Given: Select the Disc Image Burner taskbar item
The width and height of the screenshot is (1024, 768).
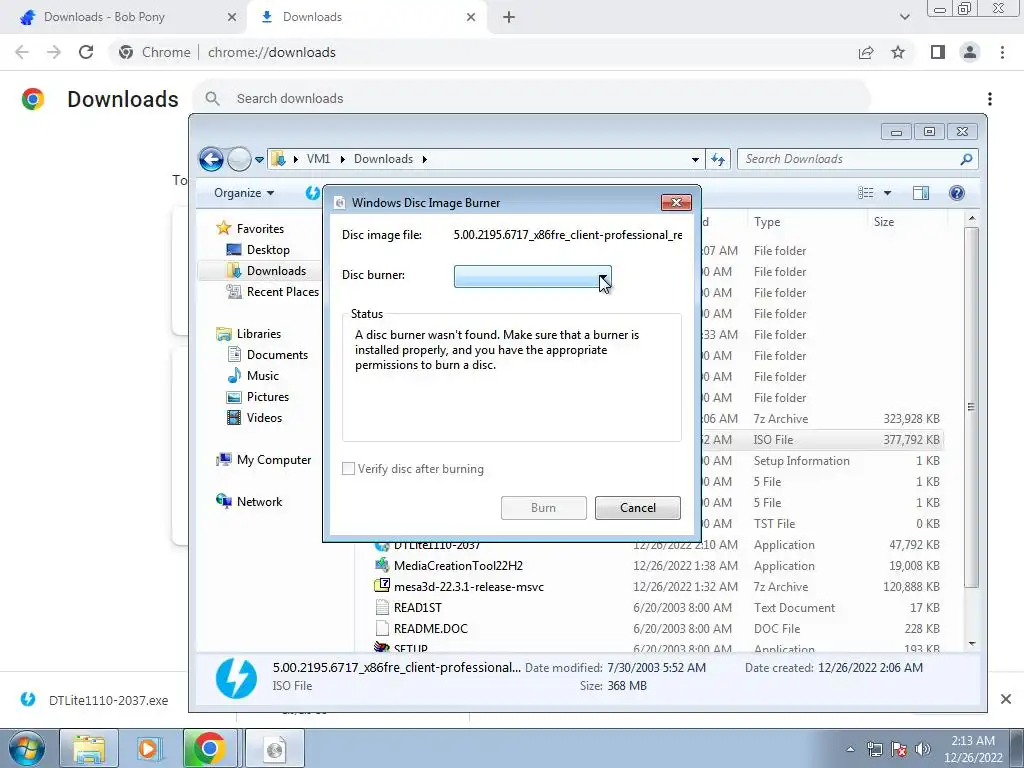Looking at the screenshot, I should (x=275, y=748).
